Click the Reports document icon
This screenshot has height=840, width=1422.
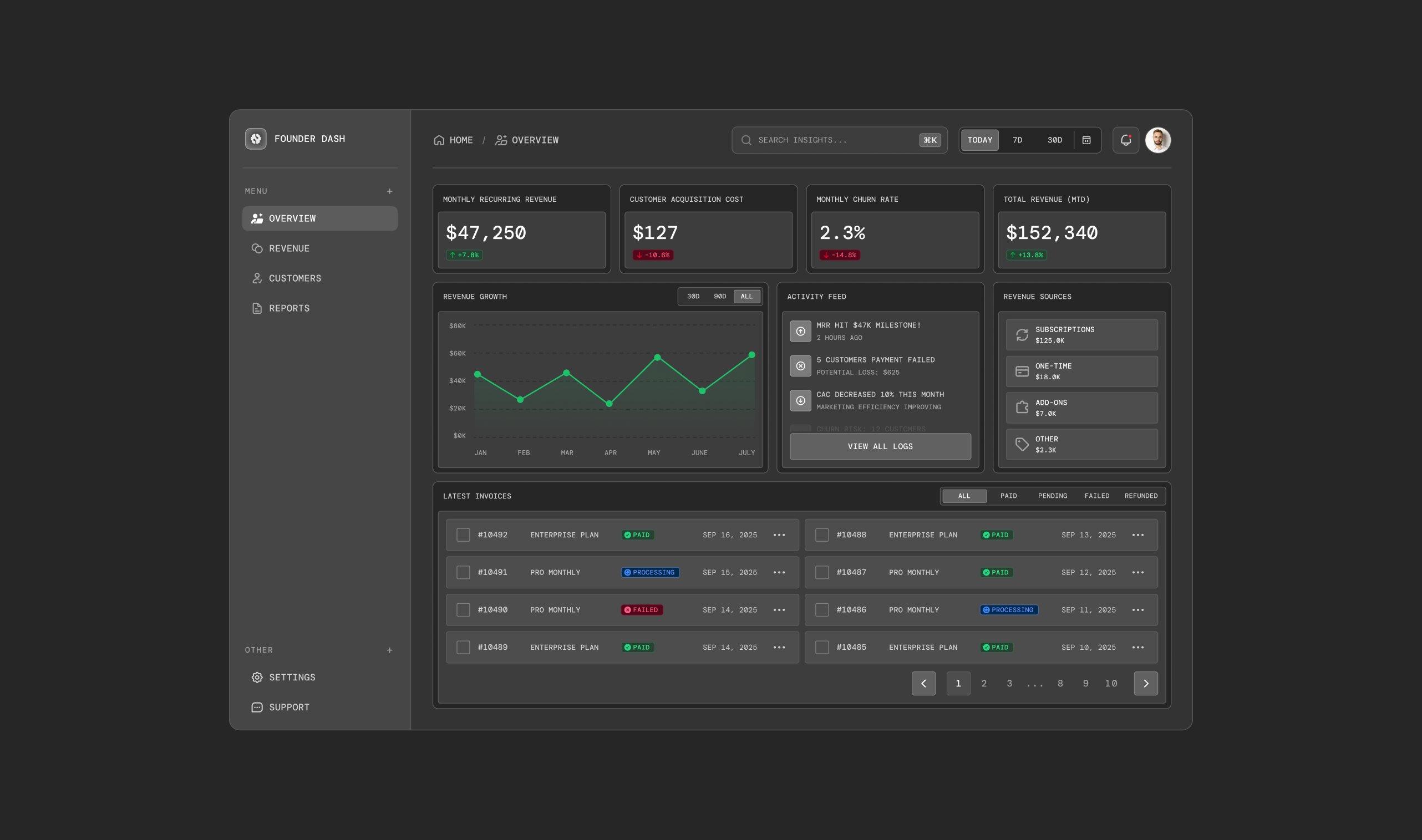point(257,307)
